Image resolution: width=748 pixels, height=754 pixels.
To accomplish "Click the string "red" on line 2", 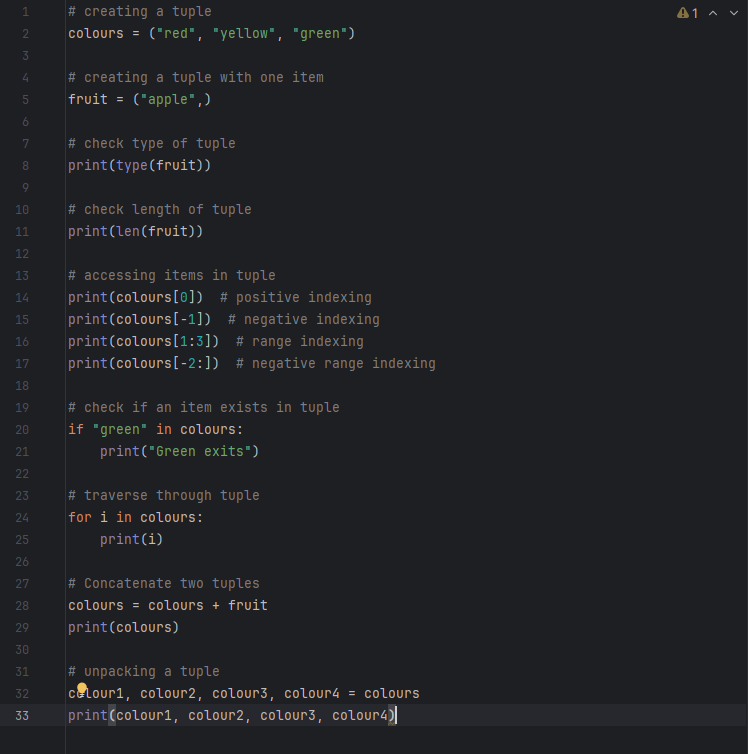I will [175, 34].
